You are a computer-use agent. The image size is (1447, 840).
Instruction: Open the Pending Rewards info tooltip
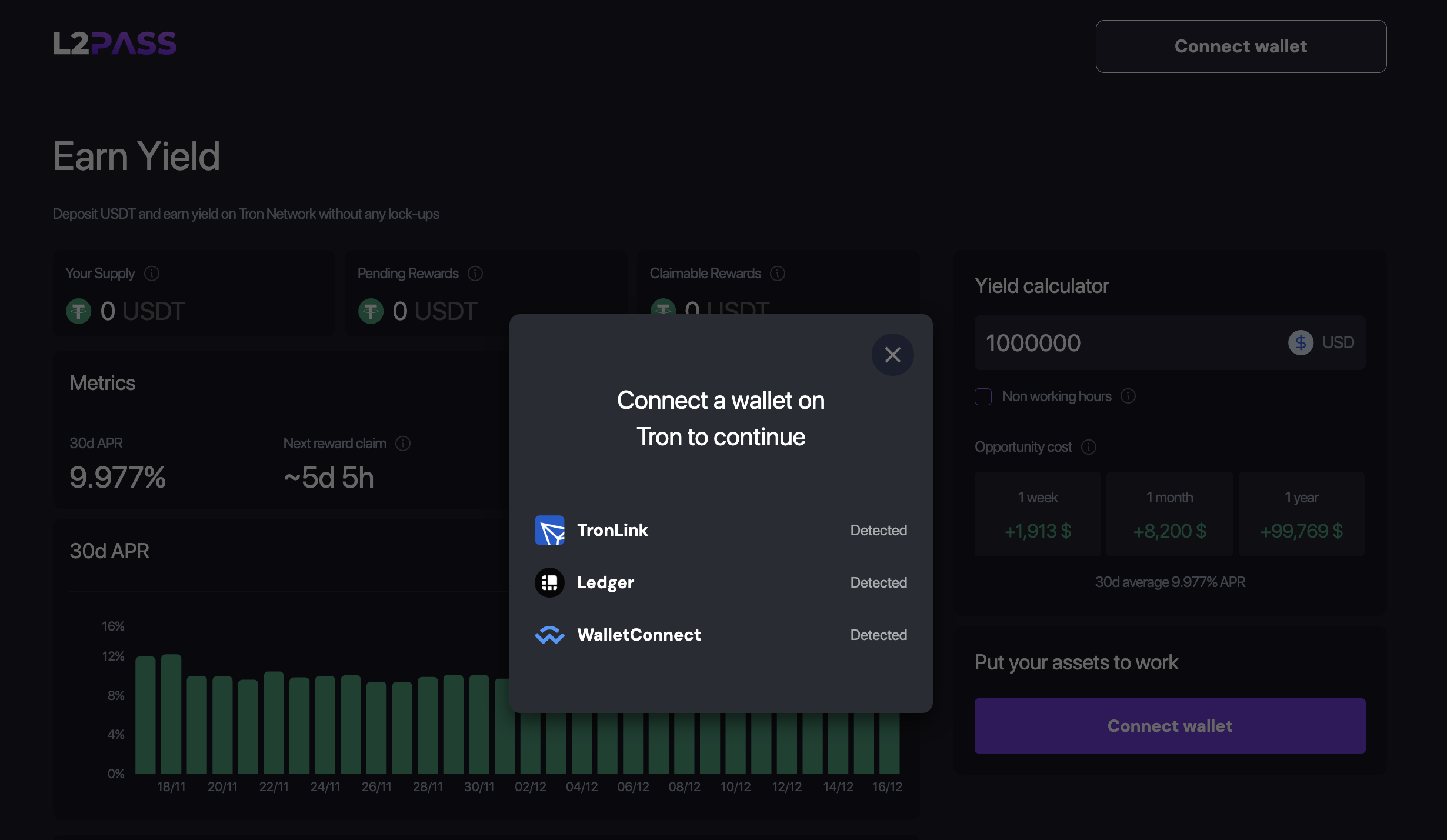click(475, 273)
